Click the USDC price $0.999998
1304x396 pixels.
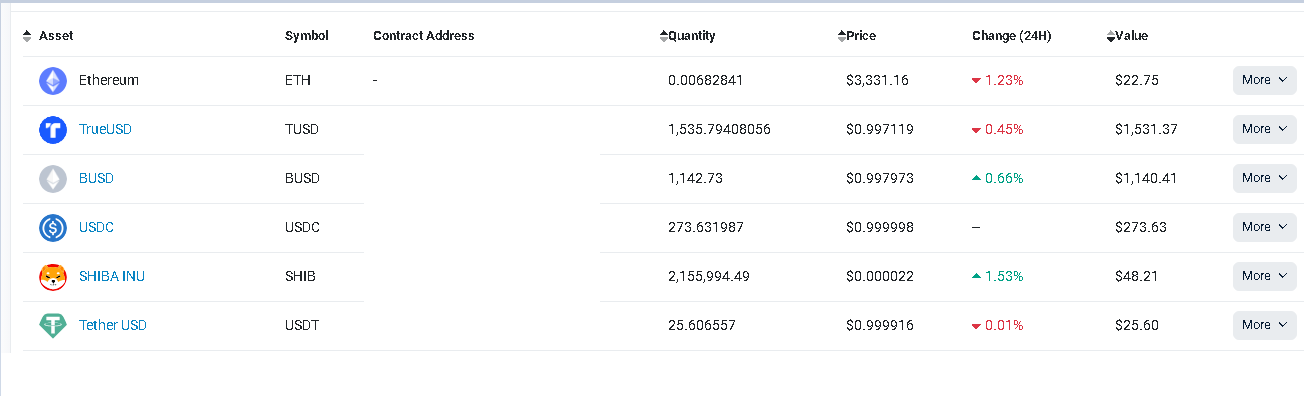[880, 227]
